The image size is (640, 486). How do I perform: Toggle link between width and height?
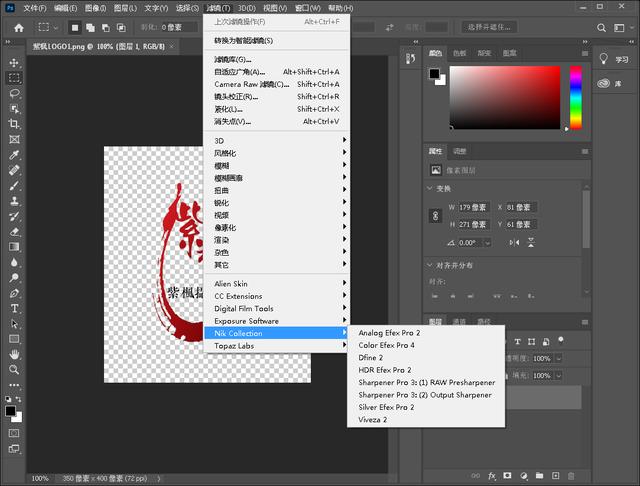point(436,215)
